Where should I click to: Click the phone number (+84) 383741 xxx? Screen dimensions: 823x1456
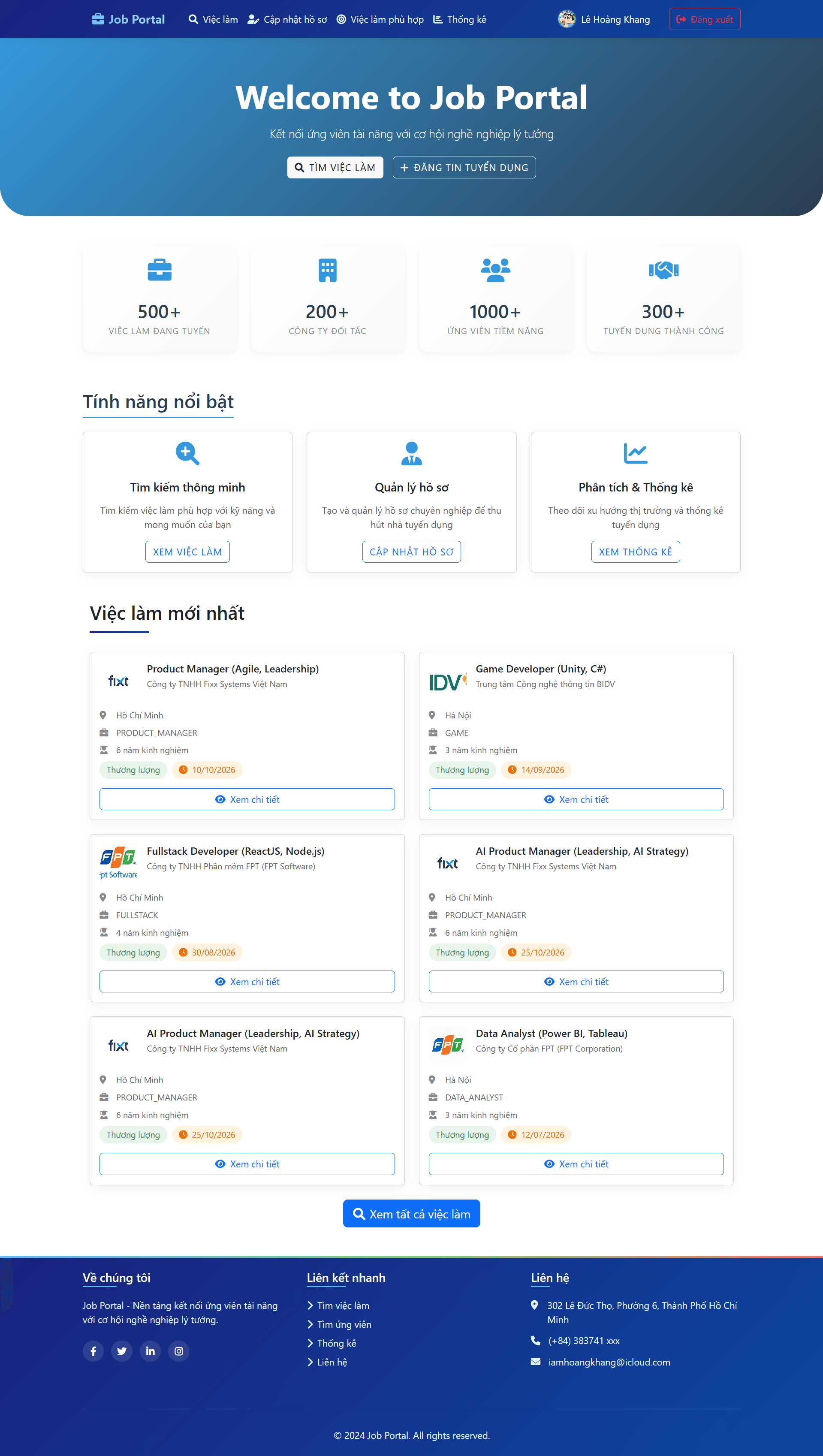(x=584, y=1341)
